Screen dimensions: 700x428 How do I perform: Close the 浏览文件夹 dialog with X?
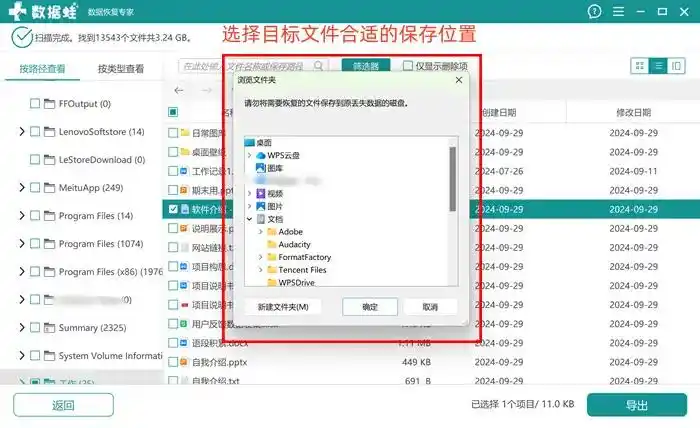(459, 80)
